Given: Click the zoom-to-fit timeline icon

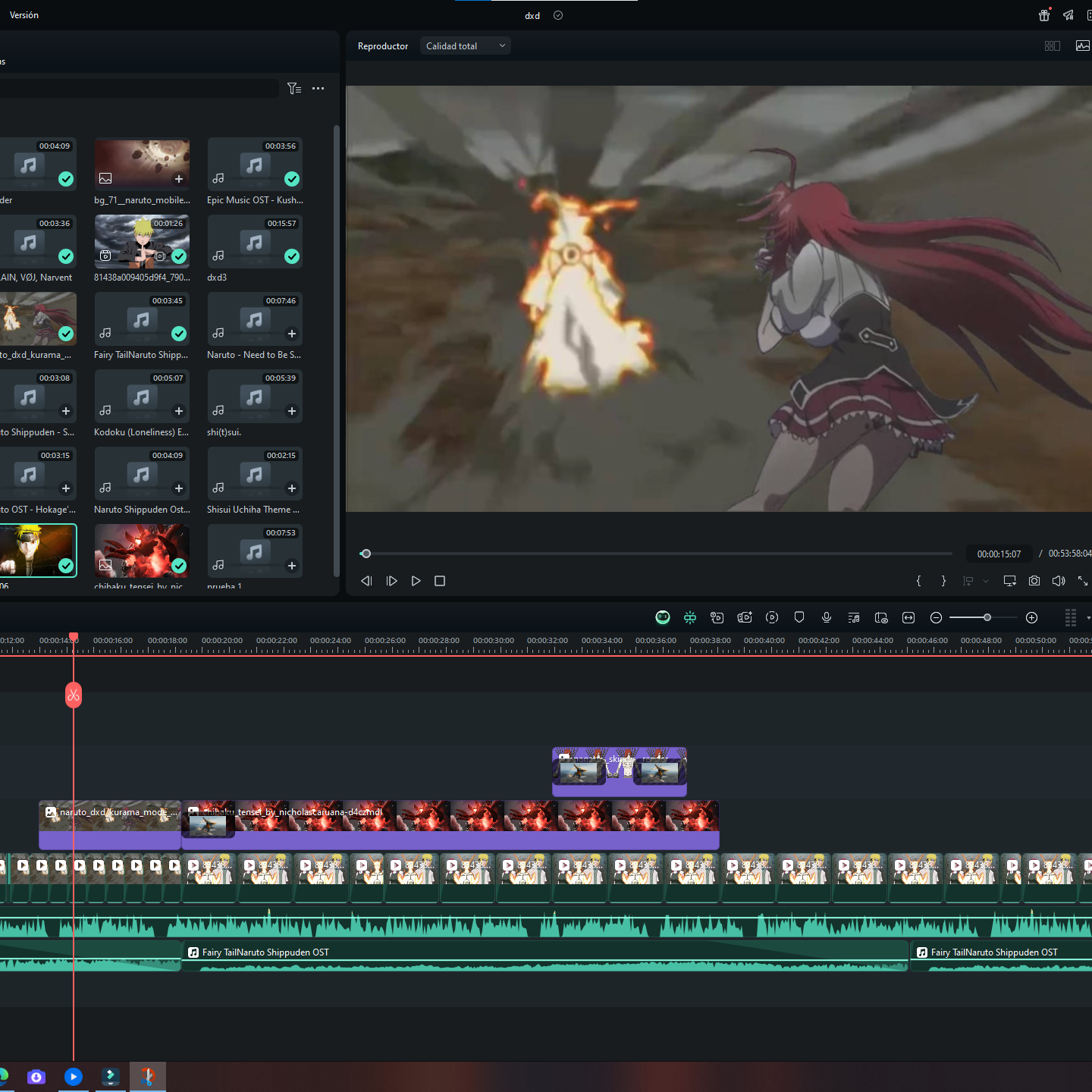Looking at the screenshot, I should pyautogui.click(x=908, y=617).
